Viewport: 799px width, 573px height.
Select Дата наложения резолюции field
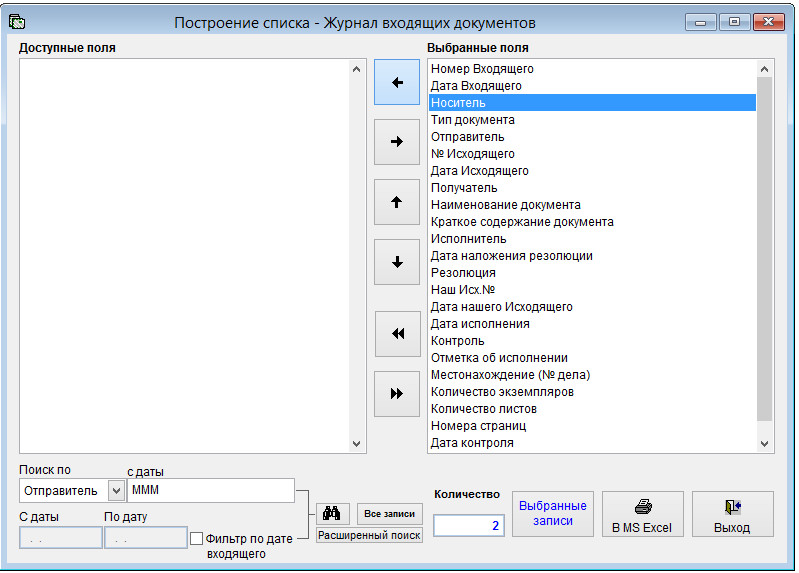(592, 255)
